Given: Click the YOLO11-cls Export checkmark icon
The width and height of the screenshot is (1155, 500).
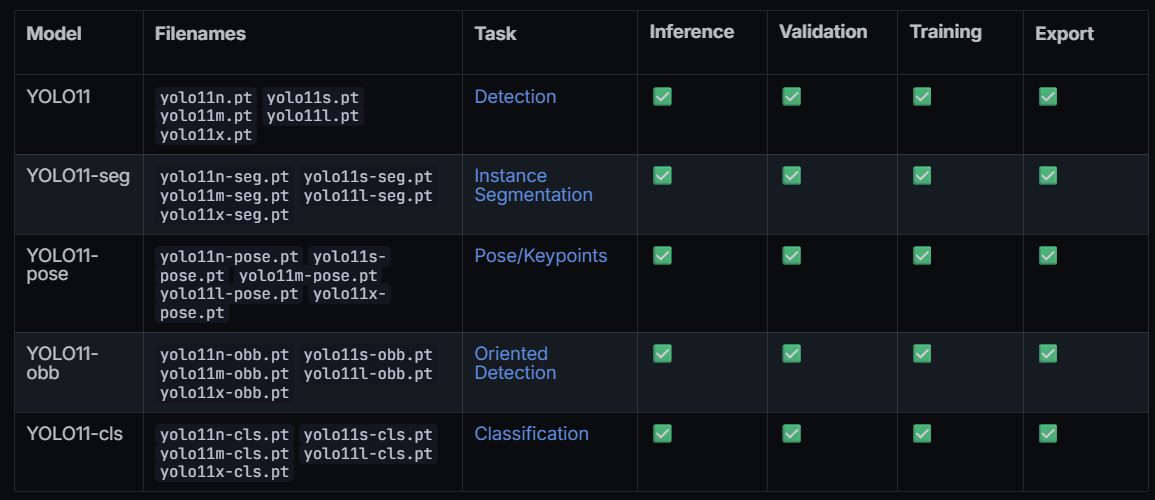Looking at the screenshot, I should tap(1048, 433).
